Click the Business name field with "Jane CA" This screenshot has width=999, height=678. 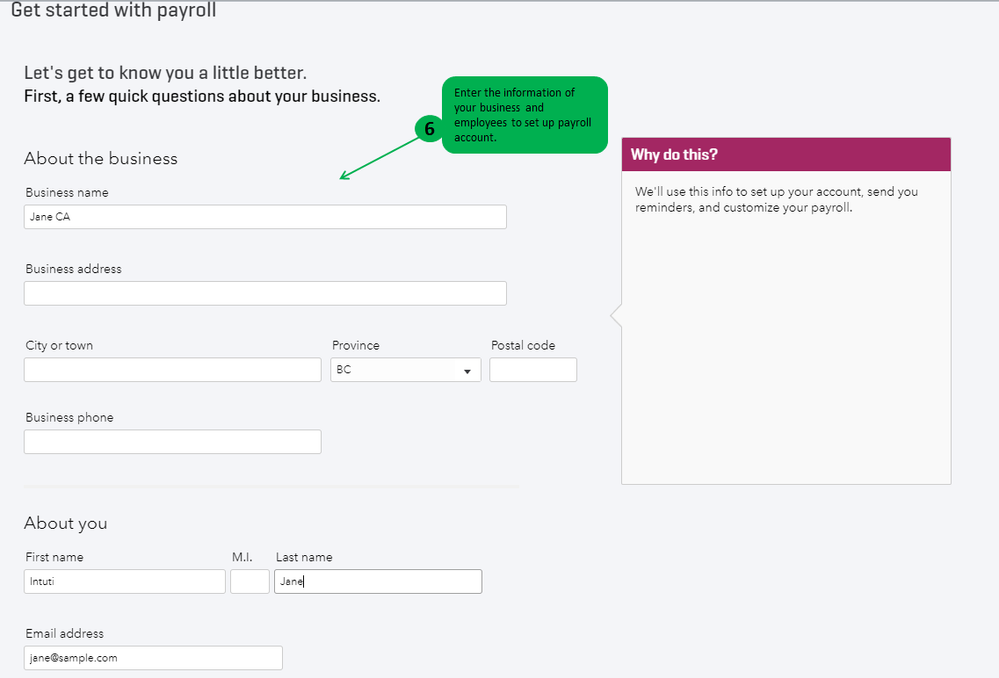pyautogui.click(x=265, y=217)
